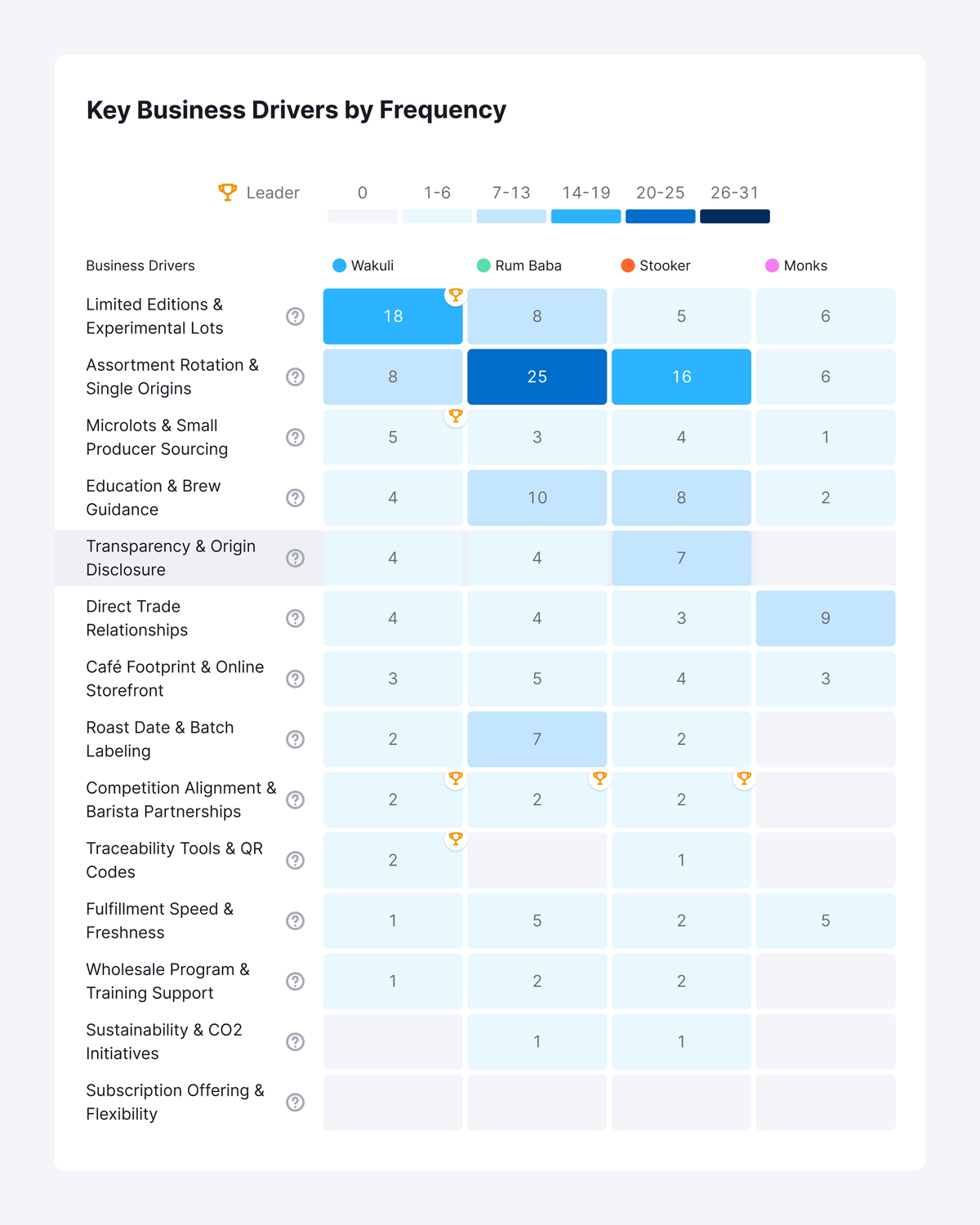The width and height of the screenshot is (980, 1225).
Task: Click help icon for Subscription Offering & Flexibility
Action: click(296, 1102)
